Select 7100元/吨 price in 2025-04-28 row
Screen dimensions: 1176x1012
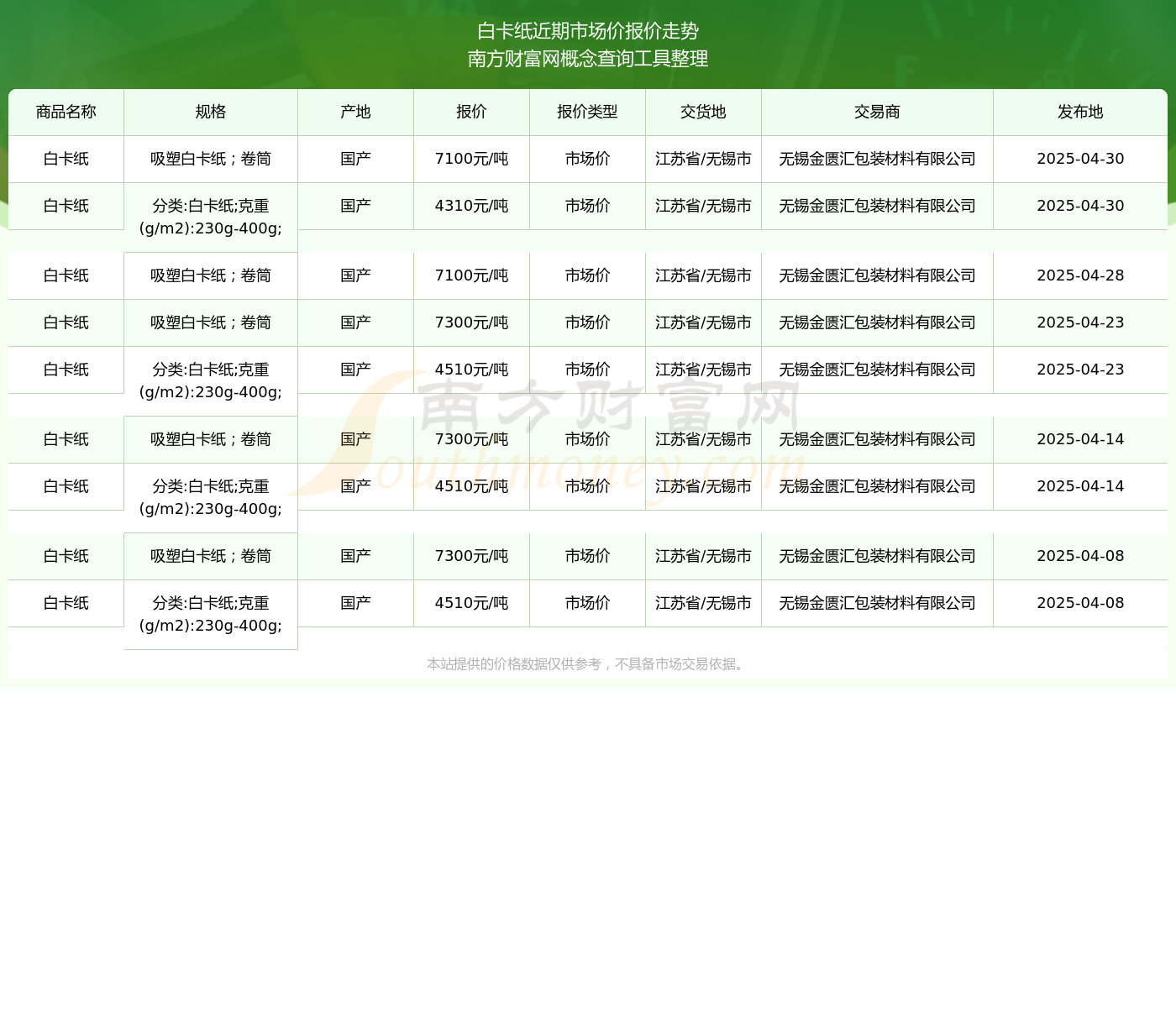pos(471,275)
